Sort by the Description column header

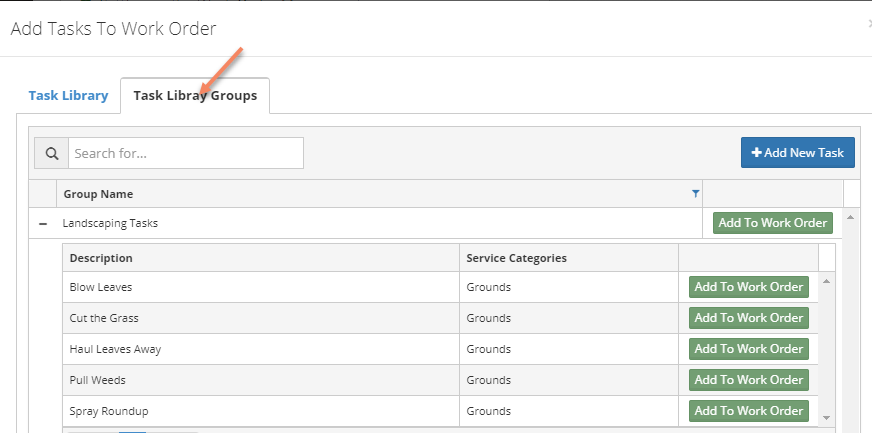point(101,258)
